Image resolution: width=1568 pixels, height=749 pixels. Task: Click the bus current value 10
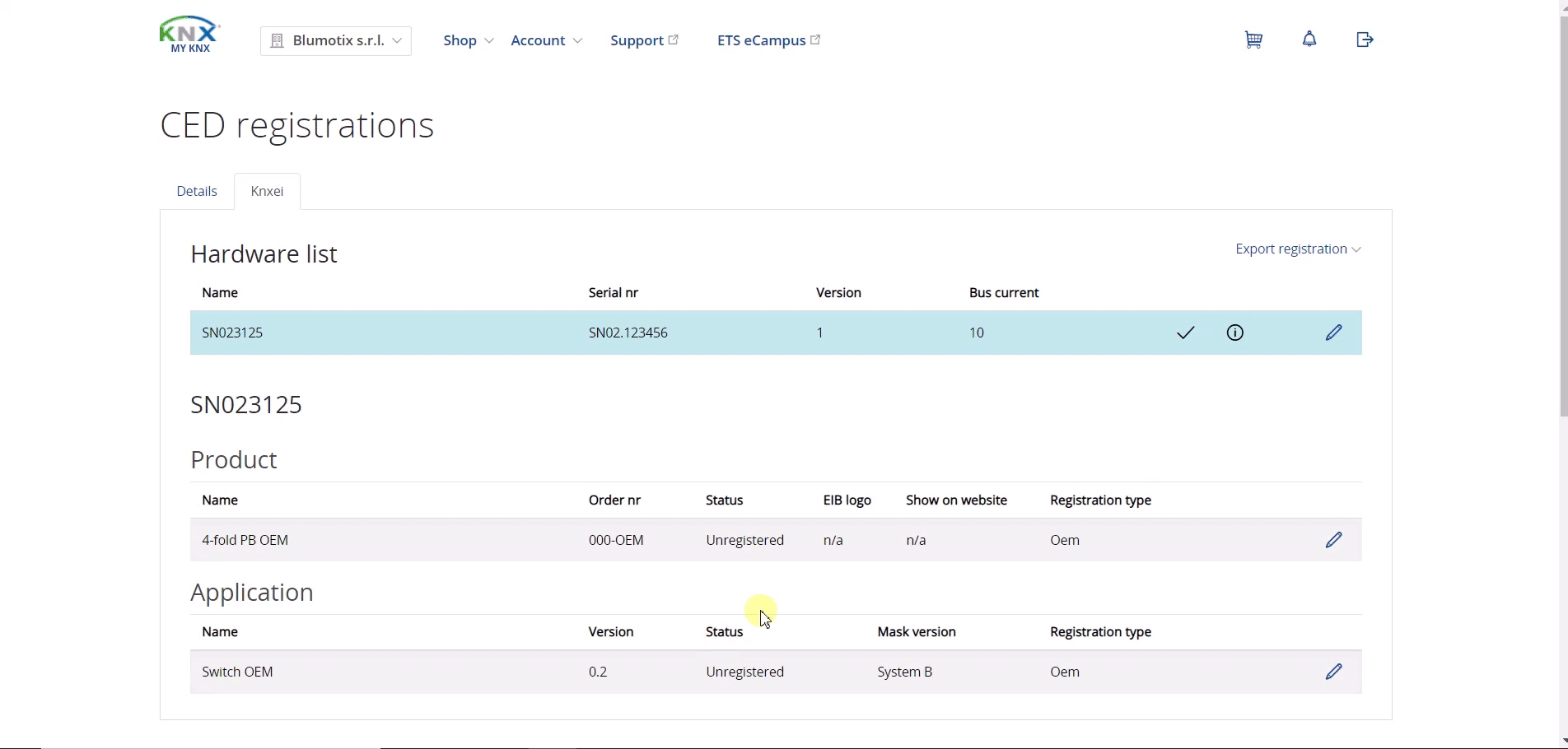point(977,333)
